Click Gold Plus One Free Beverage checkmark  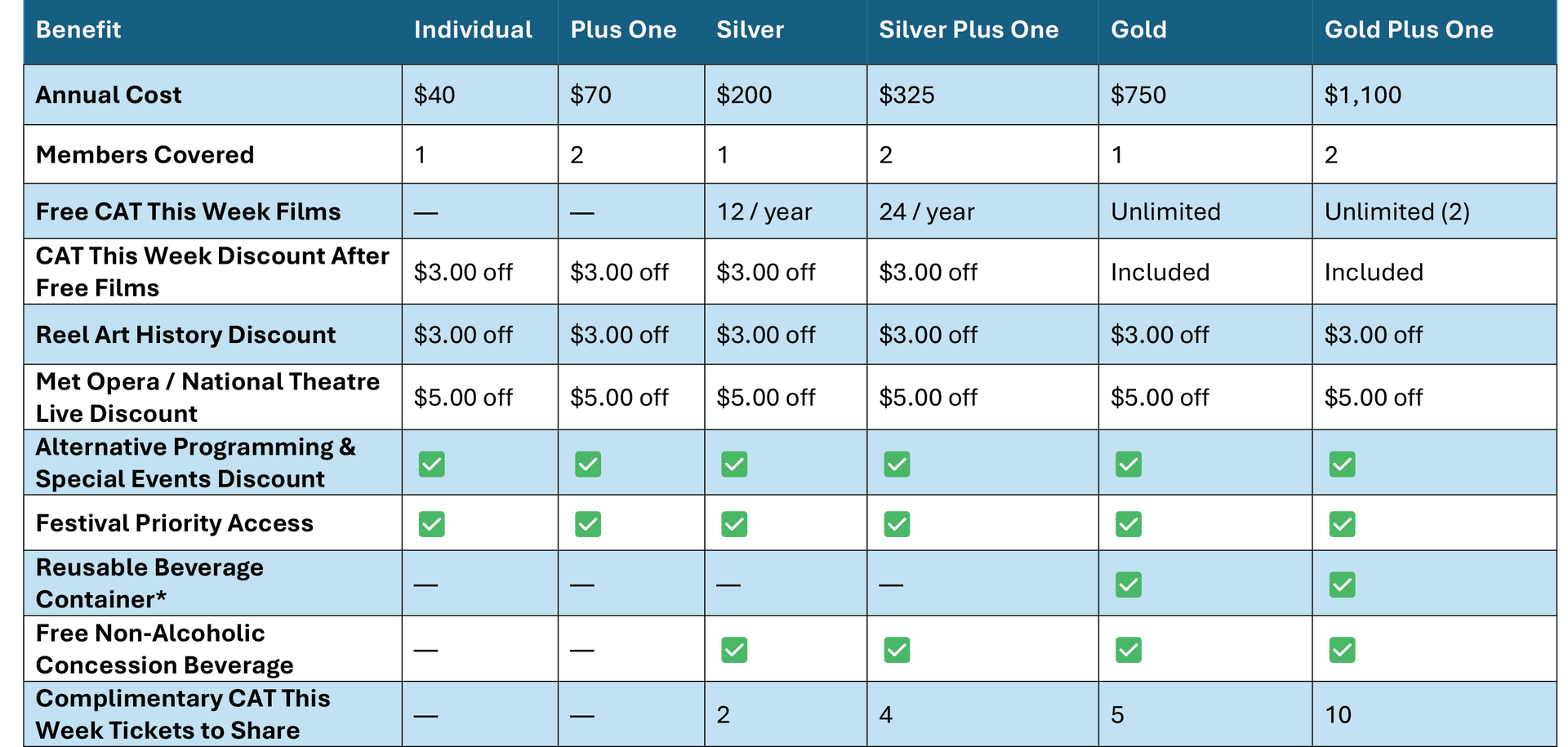coord(1342,650)
